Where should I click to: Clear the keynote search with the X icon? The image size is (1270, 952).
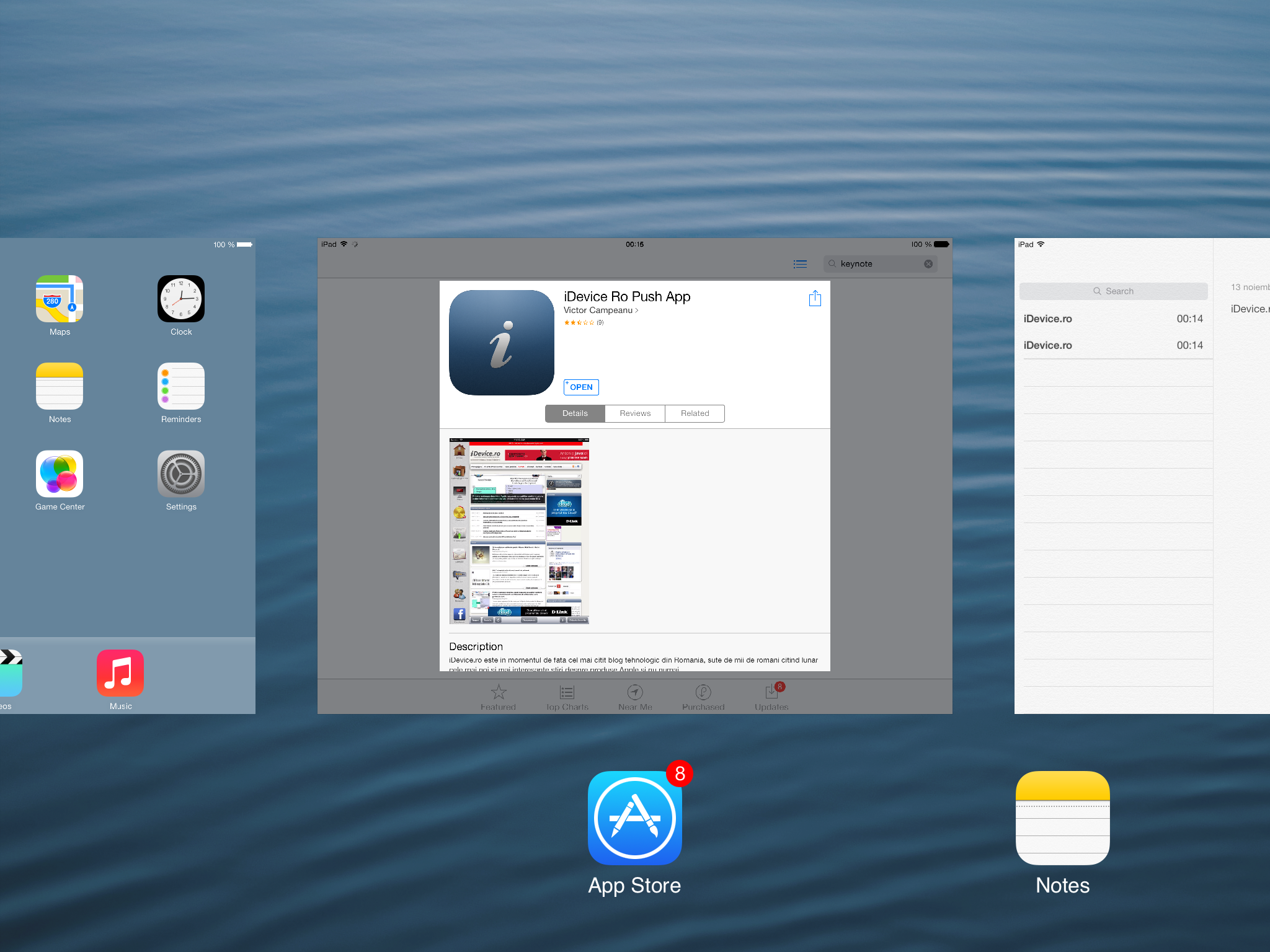(928, 264)
